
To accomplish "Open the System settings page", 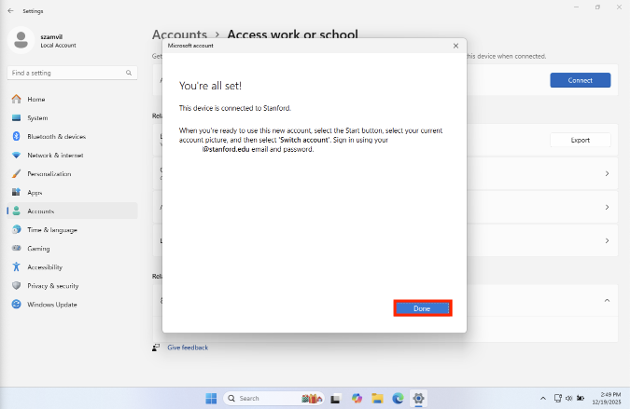I will (72, 118).
